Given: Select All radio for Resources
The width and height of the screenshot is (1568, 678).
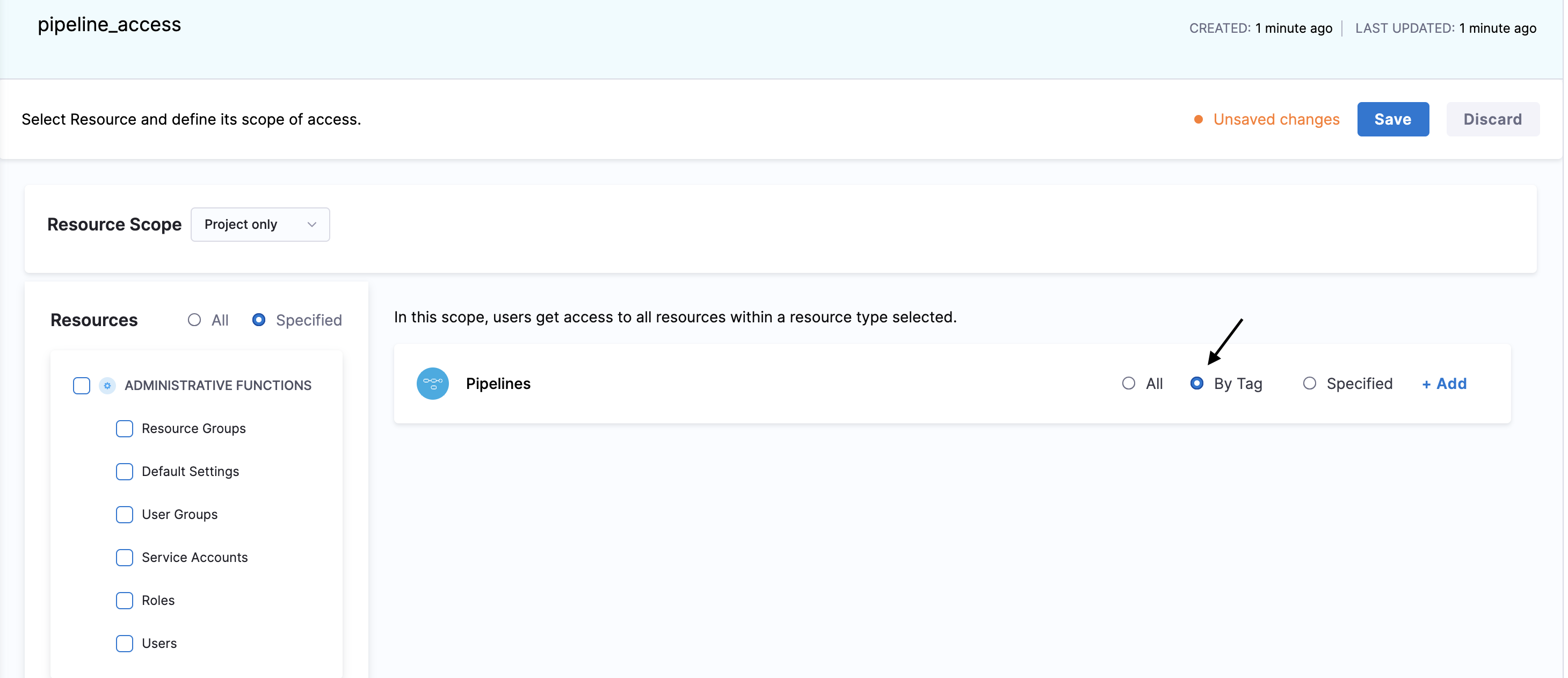Looking at the screenshot, I should point(194,320).
